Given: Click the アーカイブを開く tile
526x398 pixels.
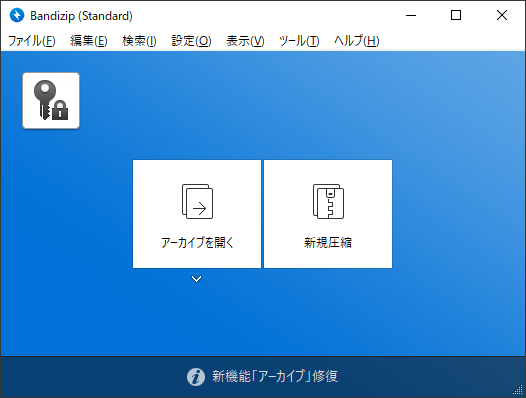Looking at the screenshot, I should (197, 214).
